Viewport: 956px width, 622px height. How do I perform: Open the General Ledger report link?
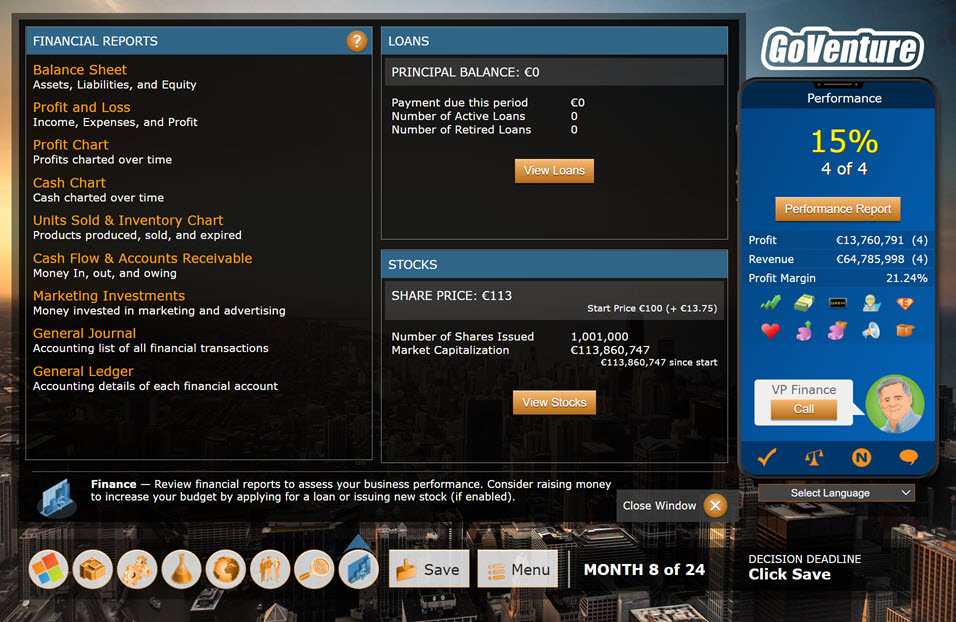[x=83, y=371]
